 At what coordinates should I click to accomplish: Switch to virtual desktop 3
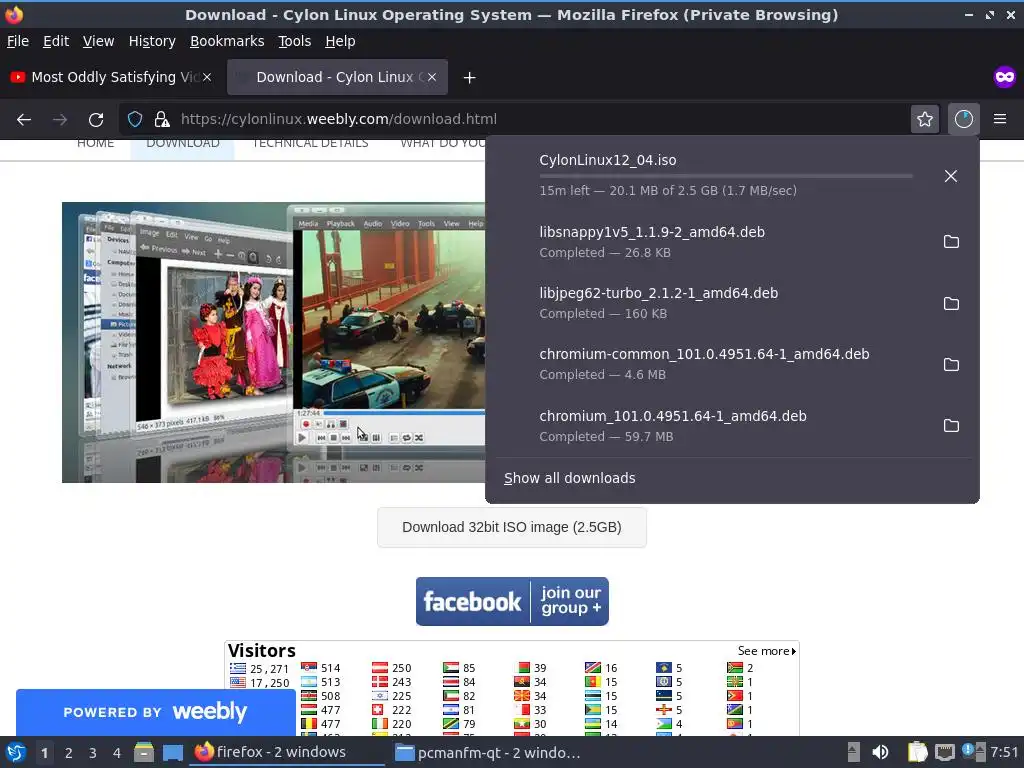[93, 752]
